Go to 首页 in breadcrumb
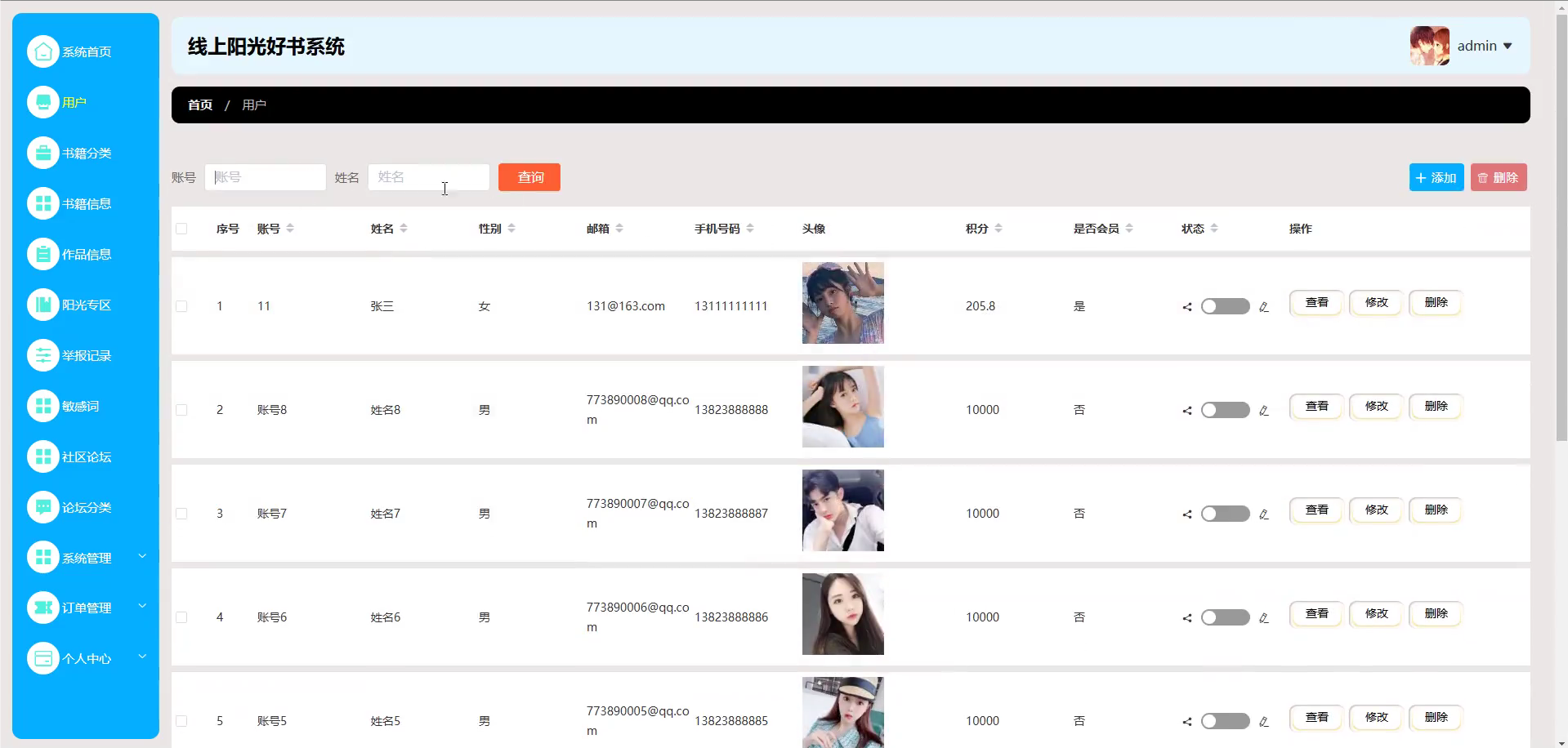 click(x=200, y=105)
